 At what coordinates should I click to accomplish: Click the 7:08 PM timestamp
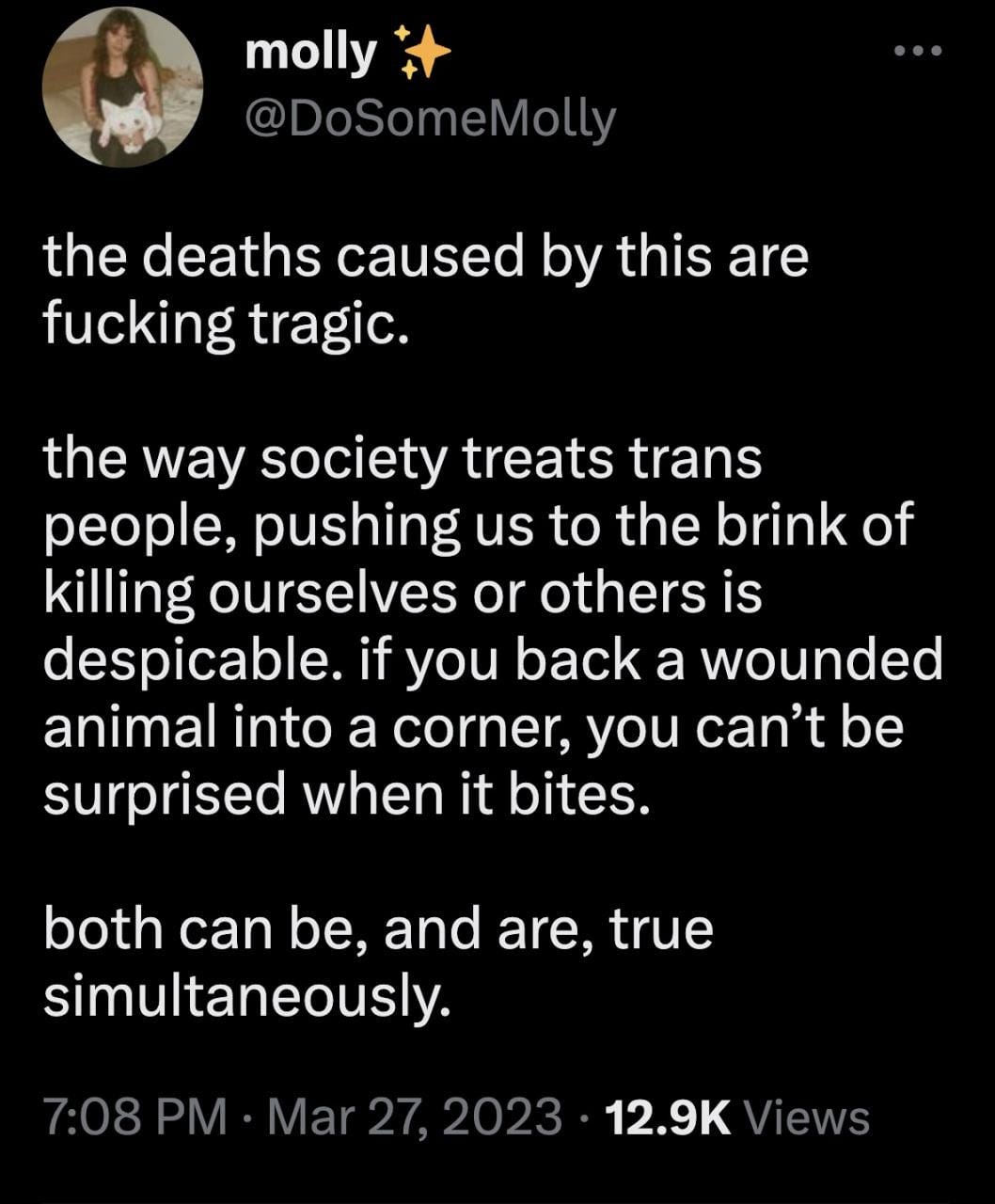click(x=135, y=1118)
